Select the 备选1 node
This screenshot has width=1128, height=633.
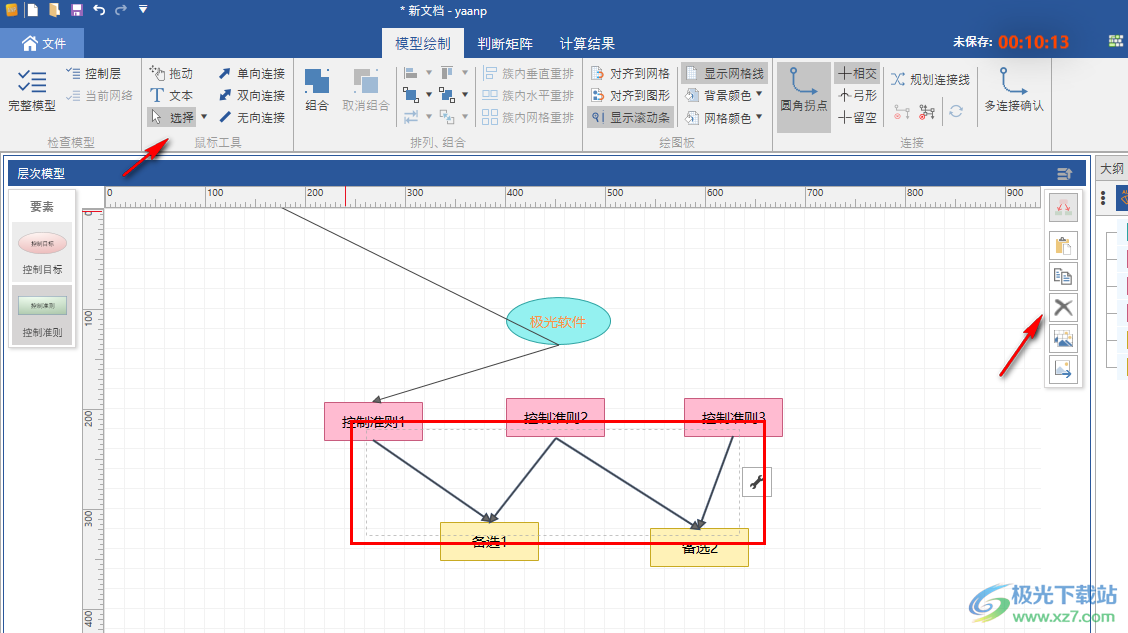coord(489,542)
